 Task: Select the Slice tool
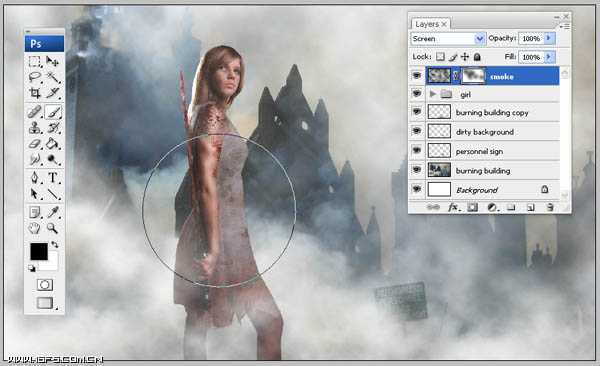pyautogui.click(x=53, y=93)
